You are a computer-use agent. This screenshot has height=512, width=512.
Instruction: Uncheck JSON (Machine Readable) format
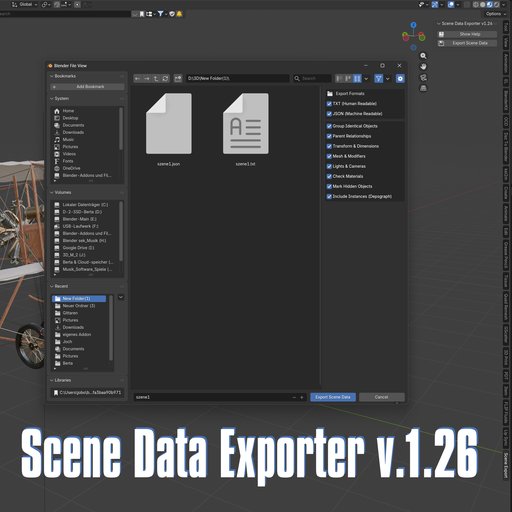tap(329, 114)
